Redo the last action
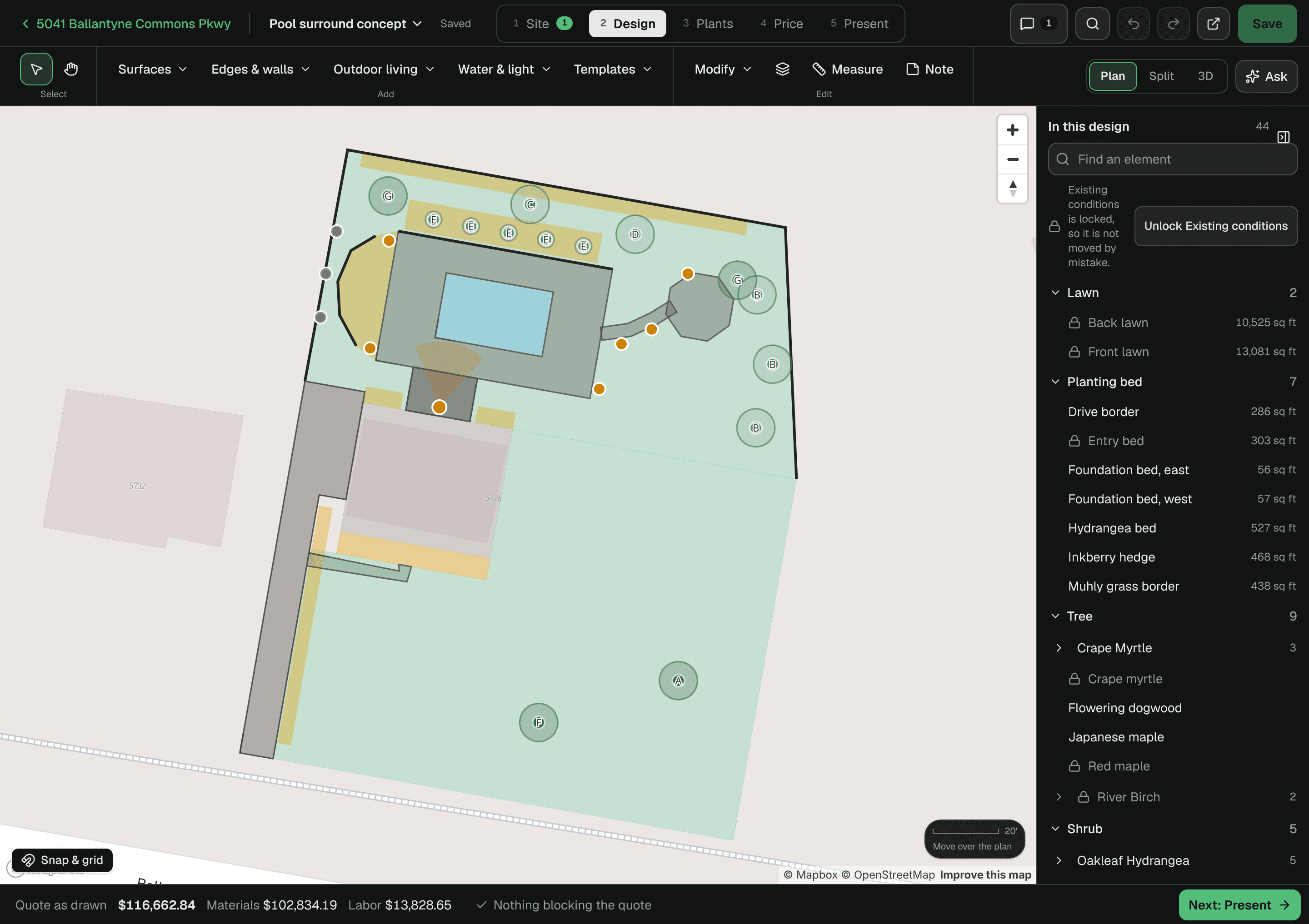The image size is (1309, 924). [x=1173, y=23]
